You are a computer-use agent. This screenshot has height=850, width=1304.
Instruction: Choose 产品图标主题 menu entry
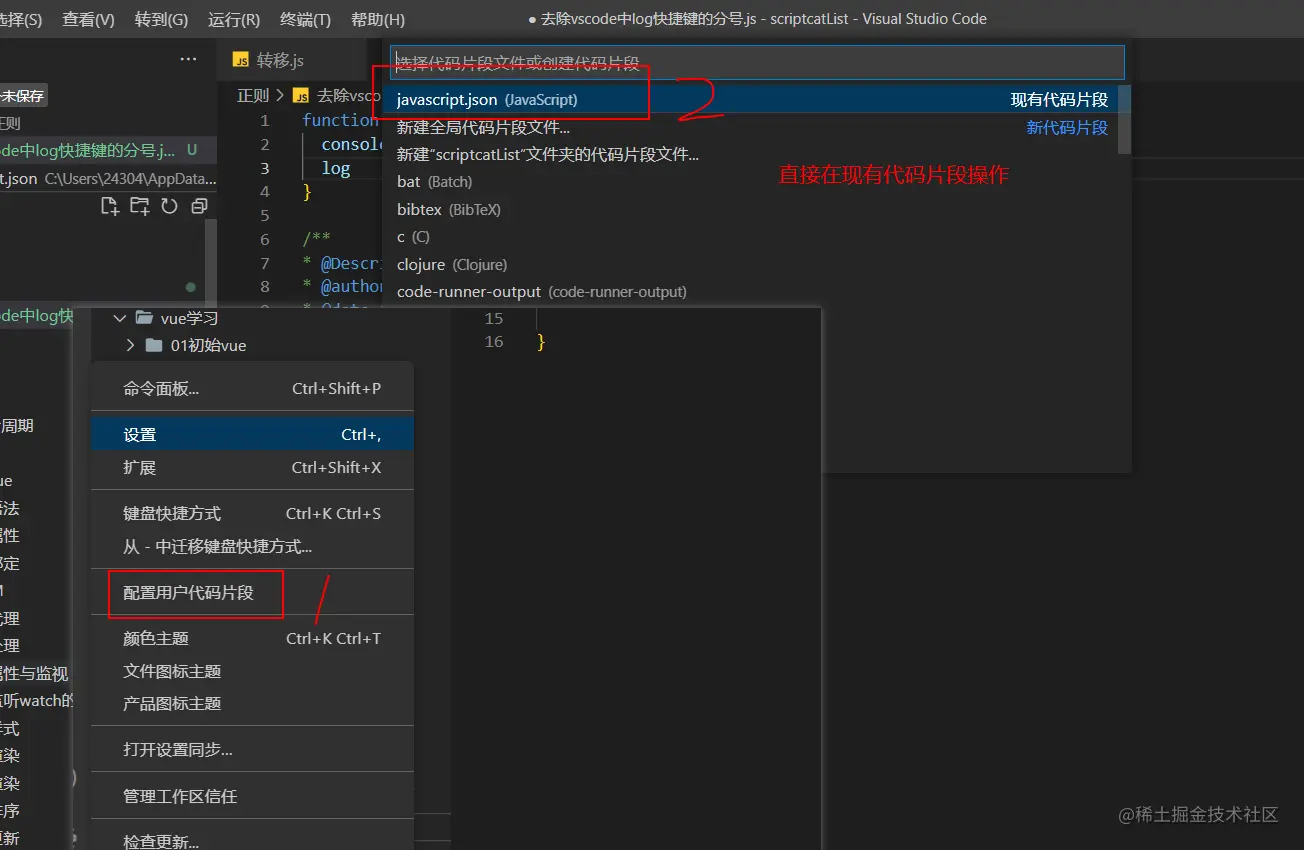(x=252, y=704)
